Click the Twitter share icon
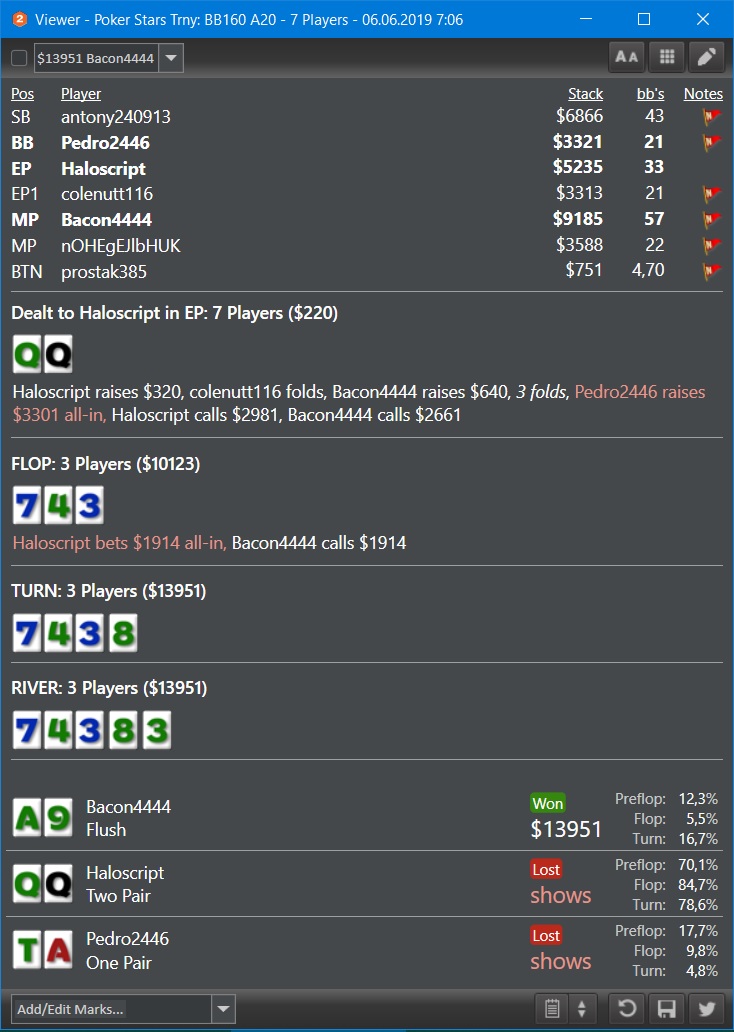The image size is (734, 1032). point(706,1008)
